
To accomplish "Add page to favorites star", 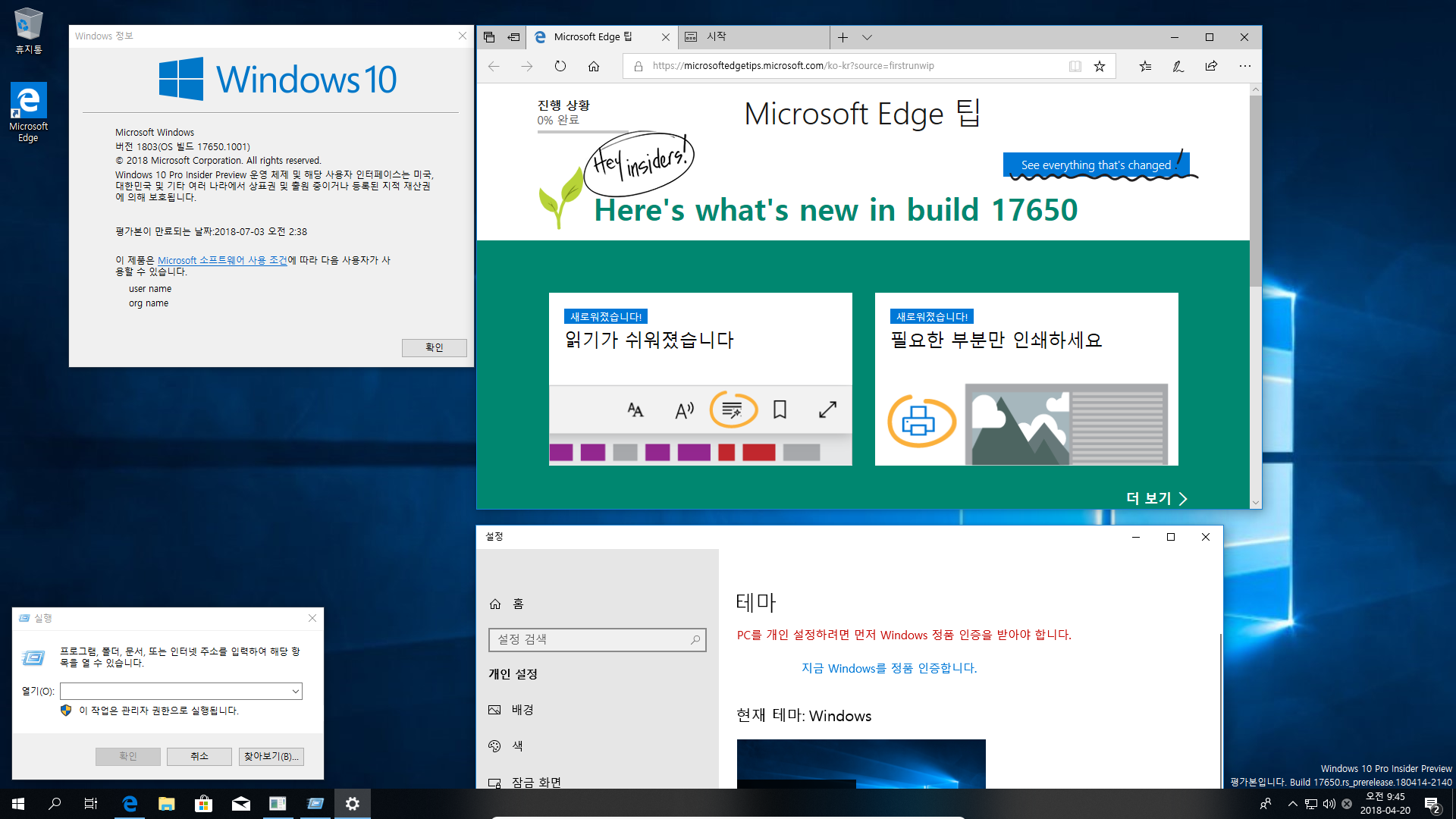I will pyautogui.click(x=1100, y=66).
